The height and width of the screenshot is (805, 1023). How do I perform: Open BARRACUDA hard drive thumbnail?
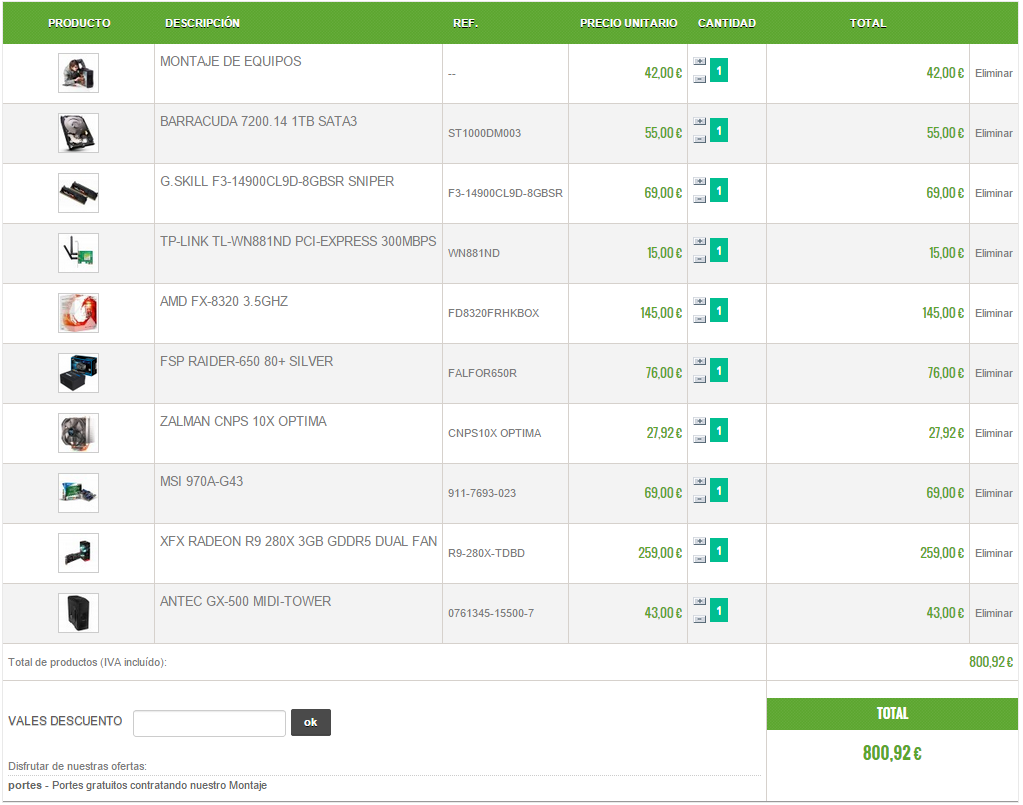(78, 133)
